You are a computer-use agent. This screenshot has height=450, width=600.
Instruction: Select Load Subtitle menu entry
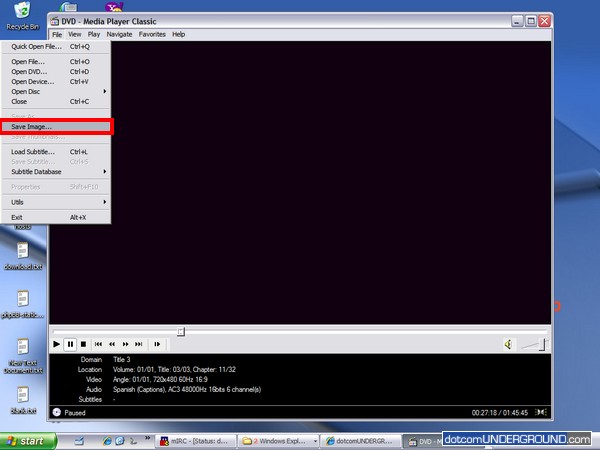click(x=56, y=152)
